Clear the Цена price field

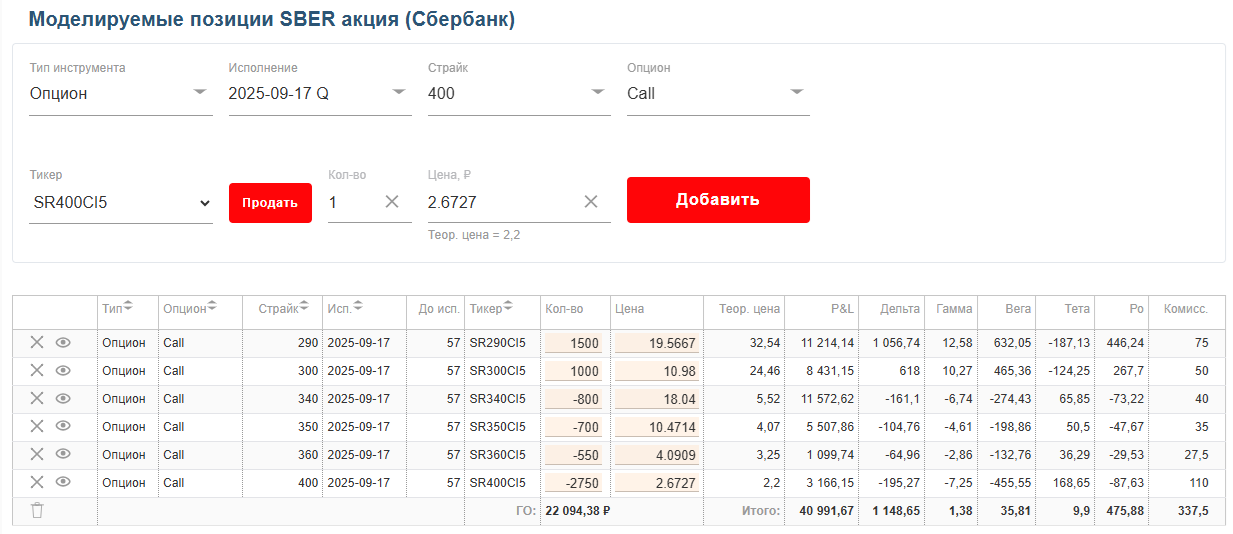[x=591, y=202]
